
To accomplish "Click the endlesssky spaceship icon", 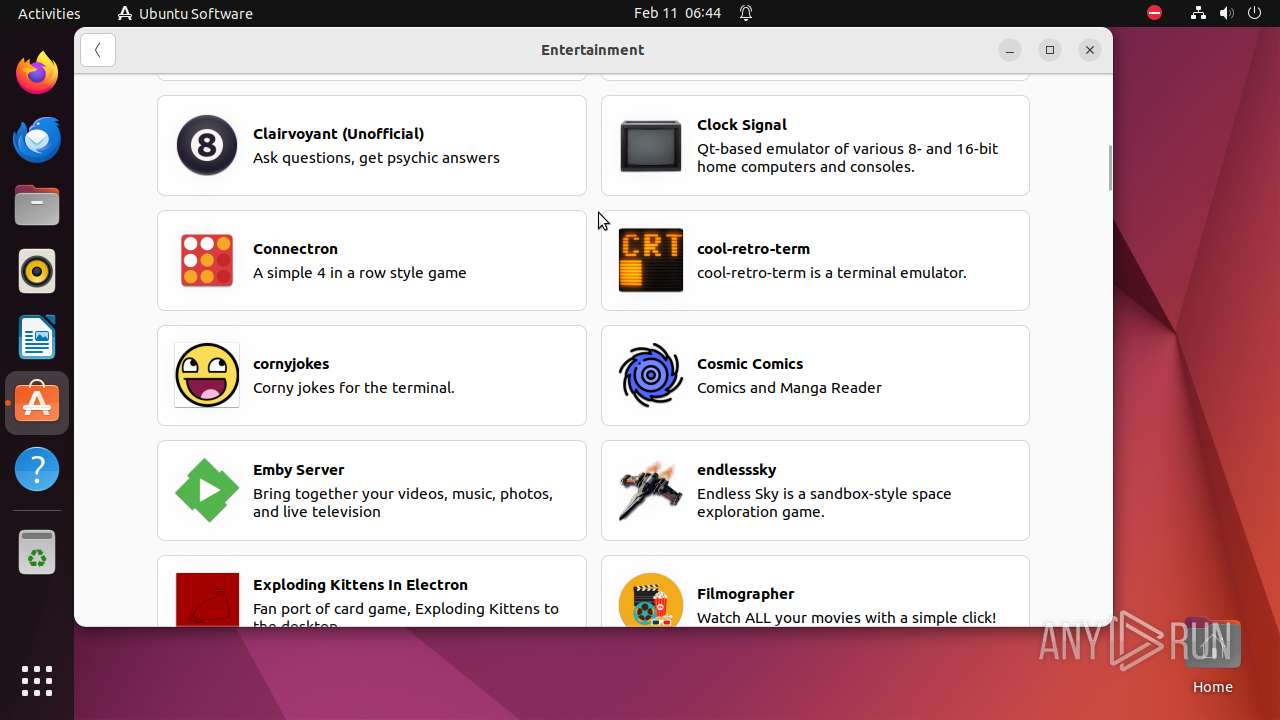I will [651, 490].
